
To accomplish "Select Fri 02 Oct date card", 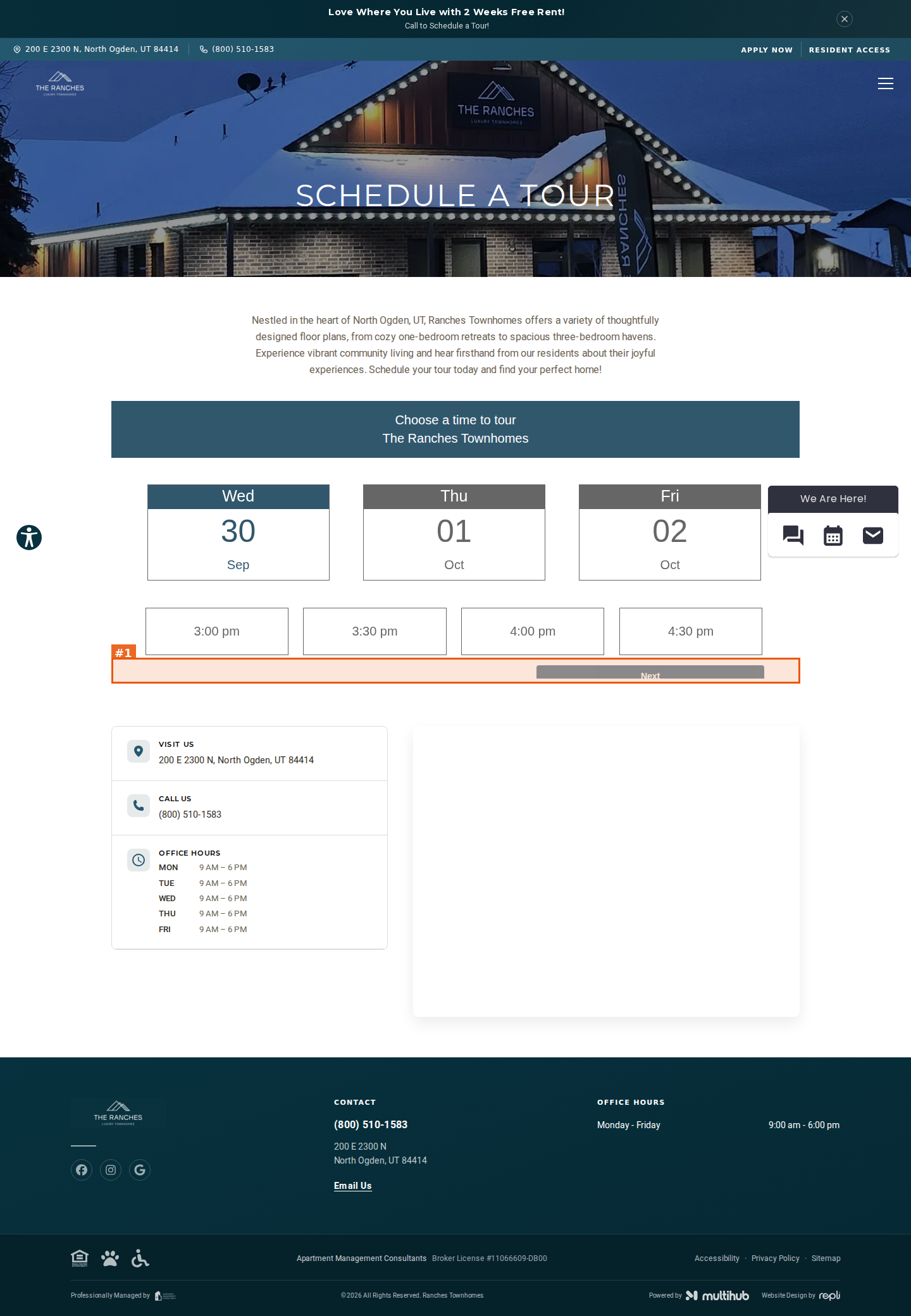I will click(x=670, y=532).
